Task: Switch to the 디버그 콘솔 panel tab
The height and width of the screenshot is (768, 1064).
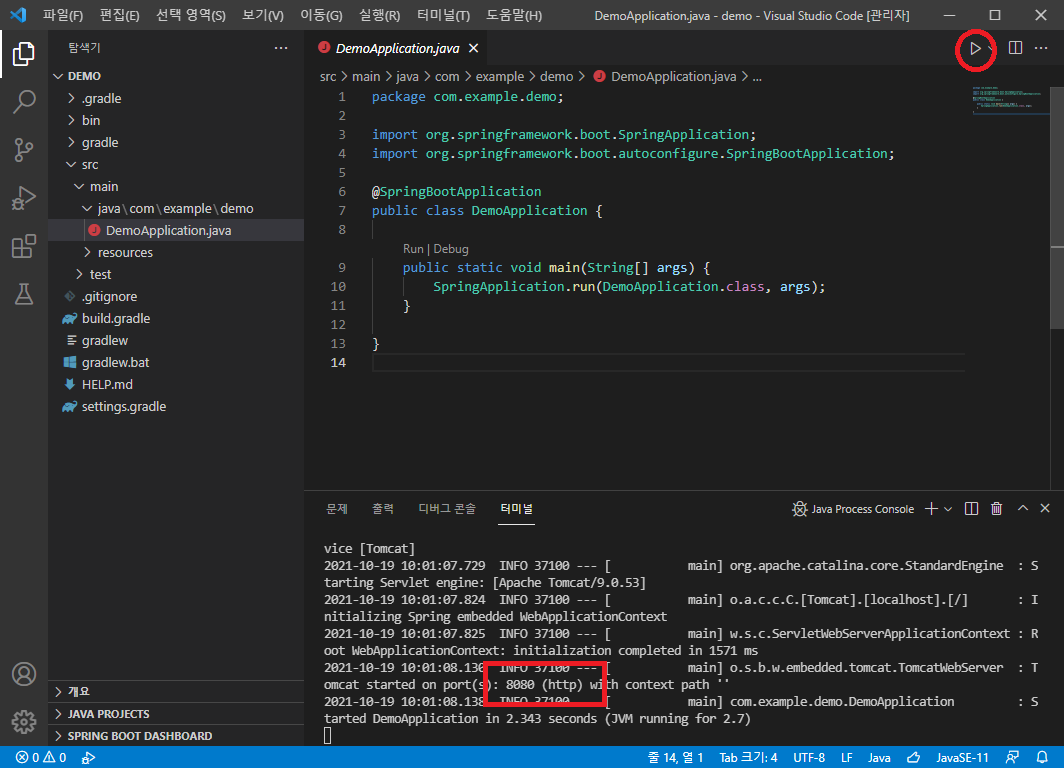Action: [447, 509]
